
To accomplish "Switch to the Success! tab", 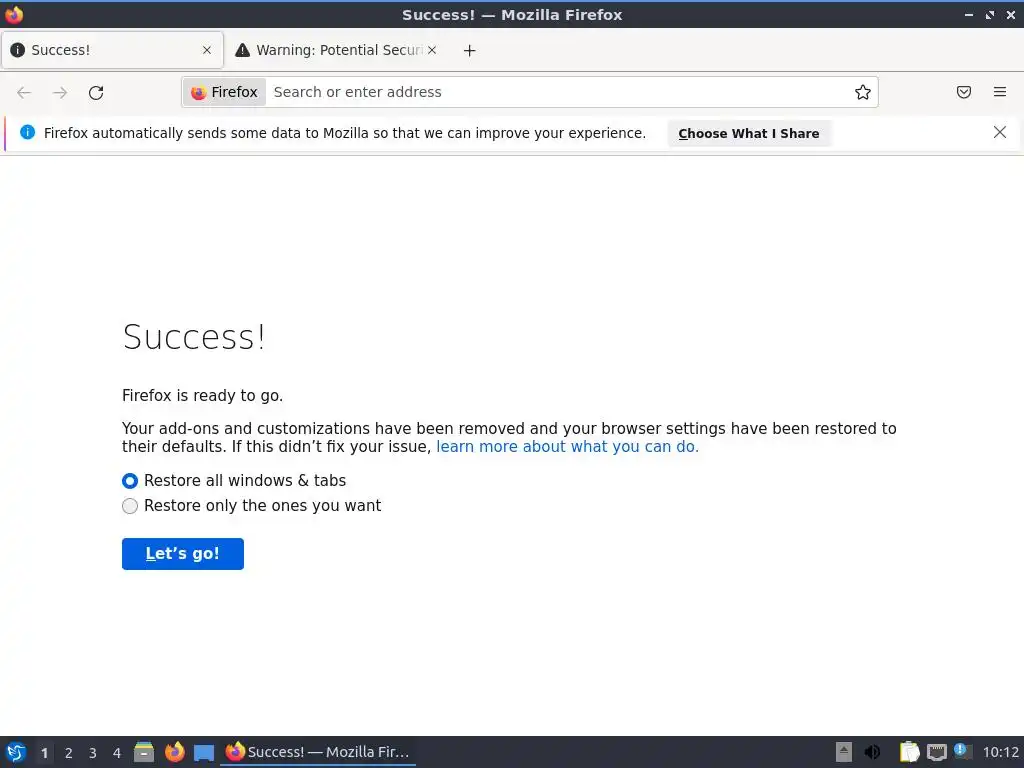I will click(x=112, y=50).
